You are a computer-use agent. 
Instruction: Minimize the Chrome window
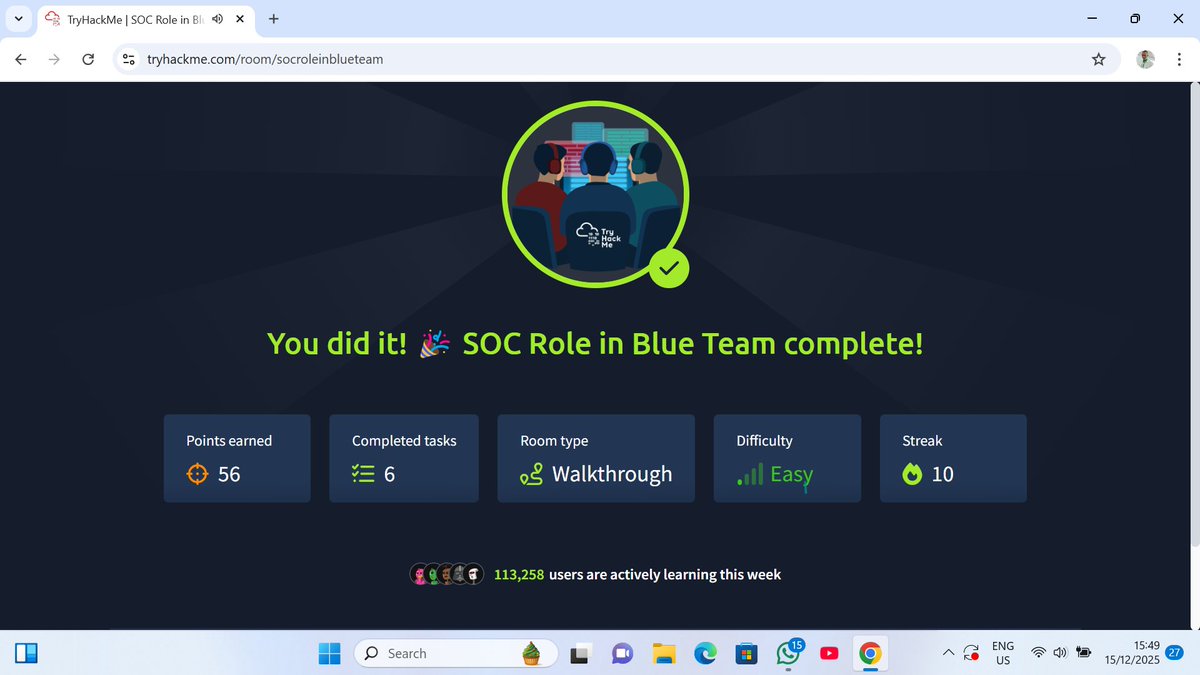(1090, 18)
